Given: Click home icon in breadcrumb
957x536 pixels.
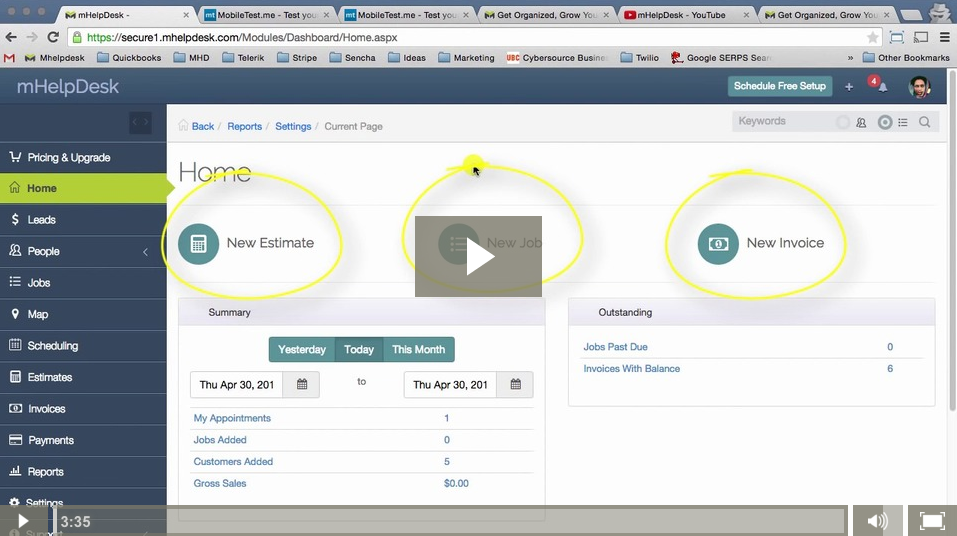Looking at the screenshot, I should pyautogui.click(x=183, y=126).
